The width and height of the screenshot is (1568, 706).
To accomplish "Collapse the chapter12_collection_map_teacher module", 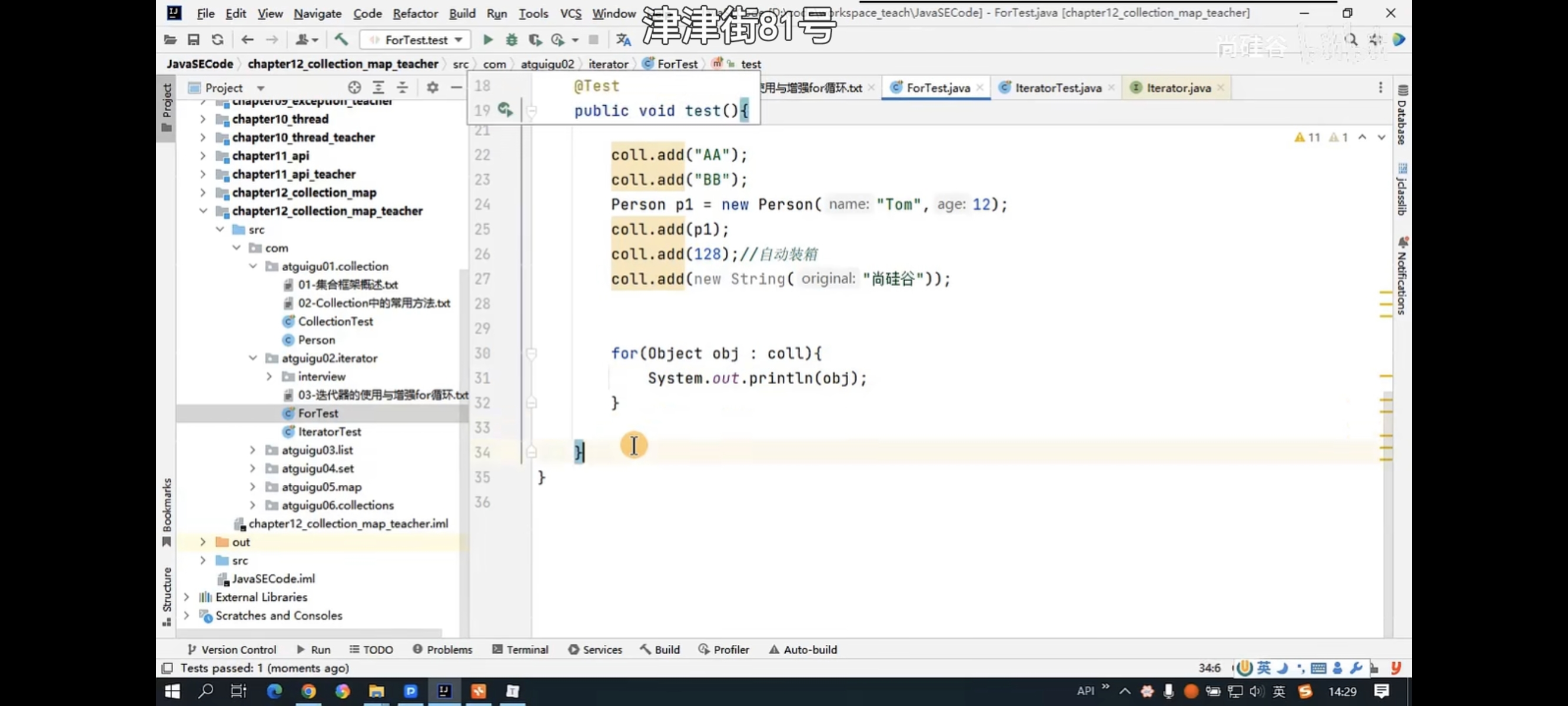I will tap(202, 211).
